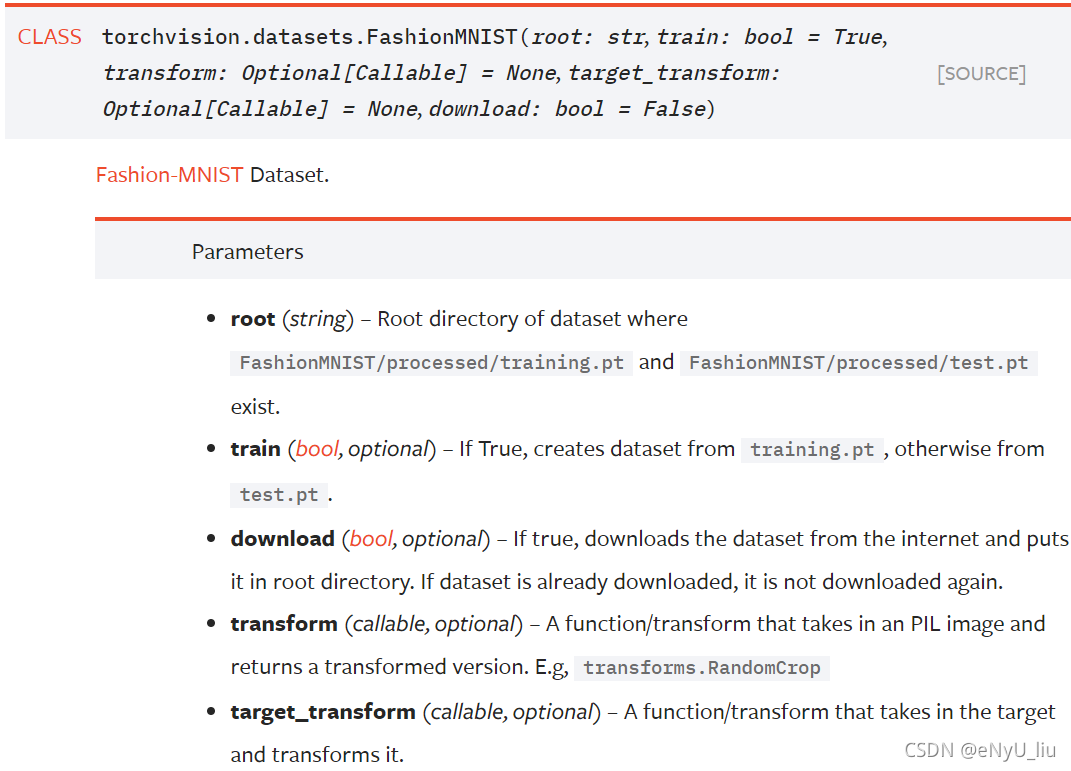Click the CLASS label
Screen dimensions: 1071x771
[x=49, y=37]
